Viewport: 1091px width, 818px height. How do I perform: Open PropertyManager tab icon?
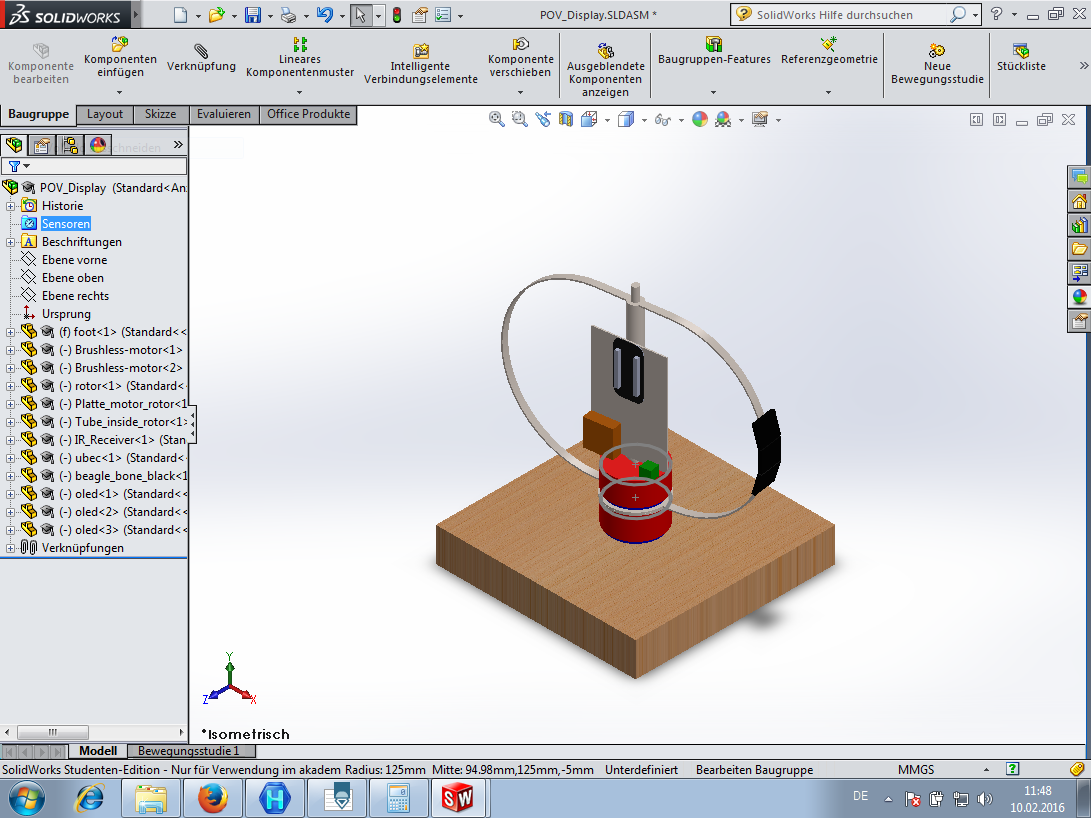(x=42, y=145)
